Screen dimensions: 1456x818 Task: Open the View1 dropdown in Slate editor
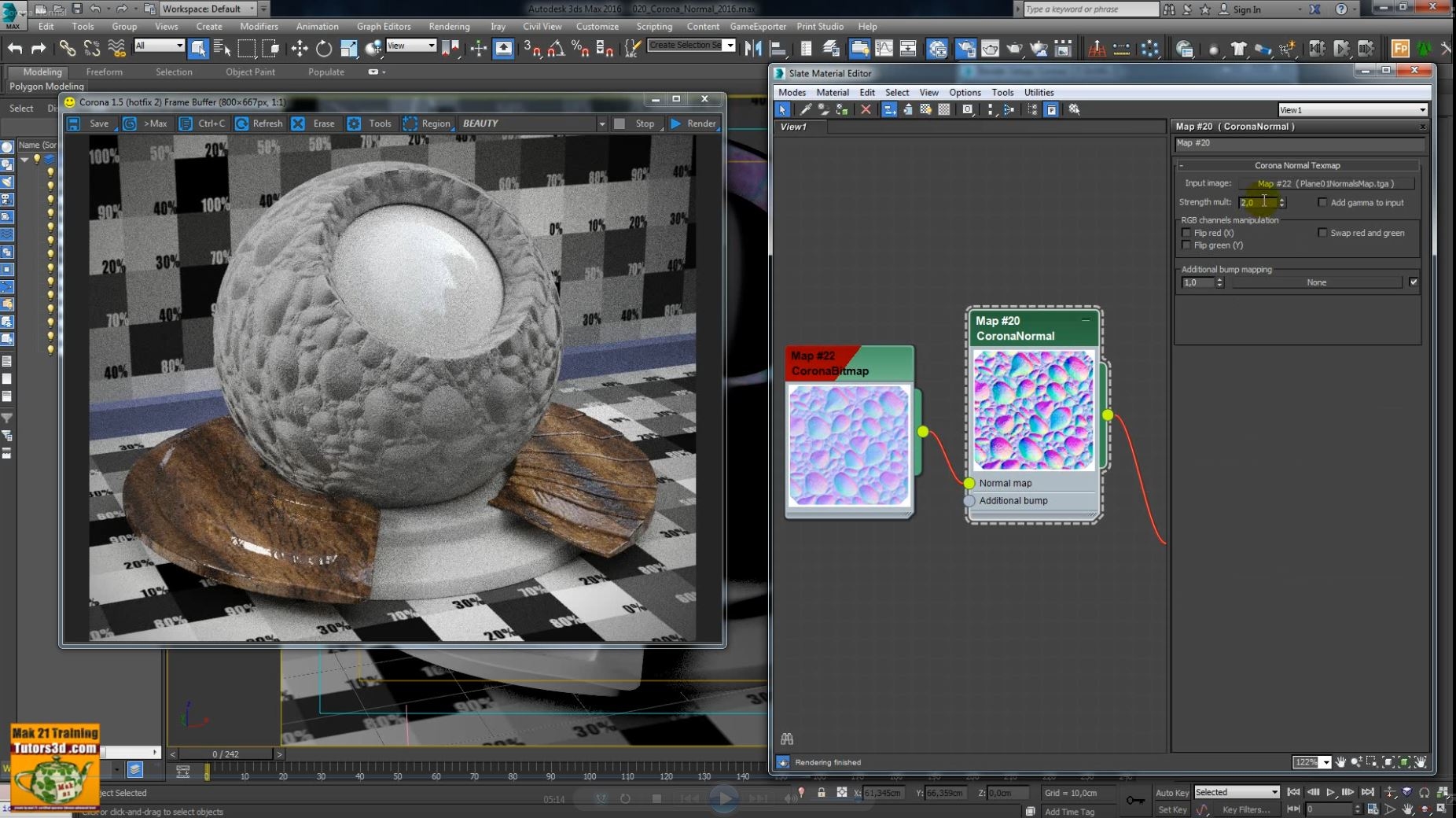tap(1351, 110)
